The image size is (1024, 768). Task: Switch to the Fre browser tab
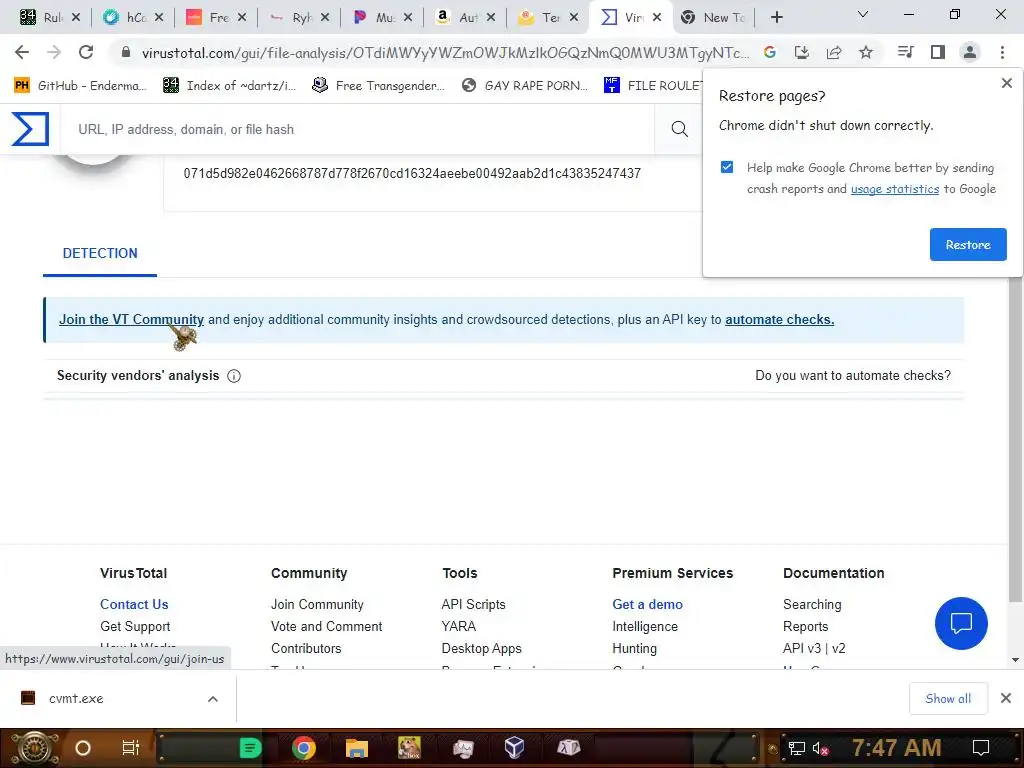[x=216, y=18]
